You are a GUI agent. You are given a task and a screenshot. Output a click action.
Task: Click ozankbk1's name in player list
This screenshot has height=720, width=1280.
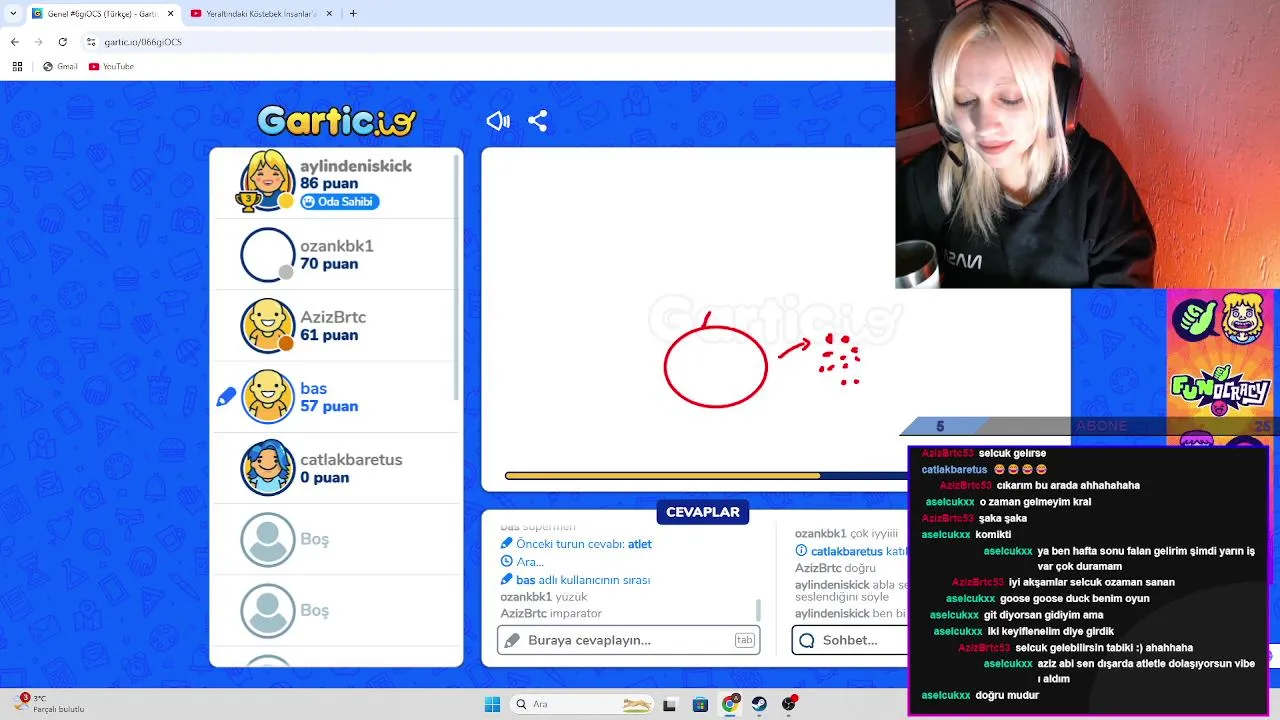[x=337, y=246]
